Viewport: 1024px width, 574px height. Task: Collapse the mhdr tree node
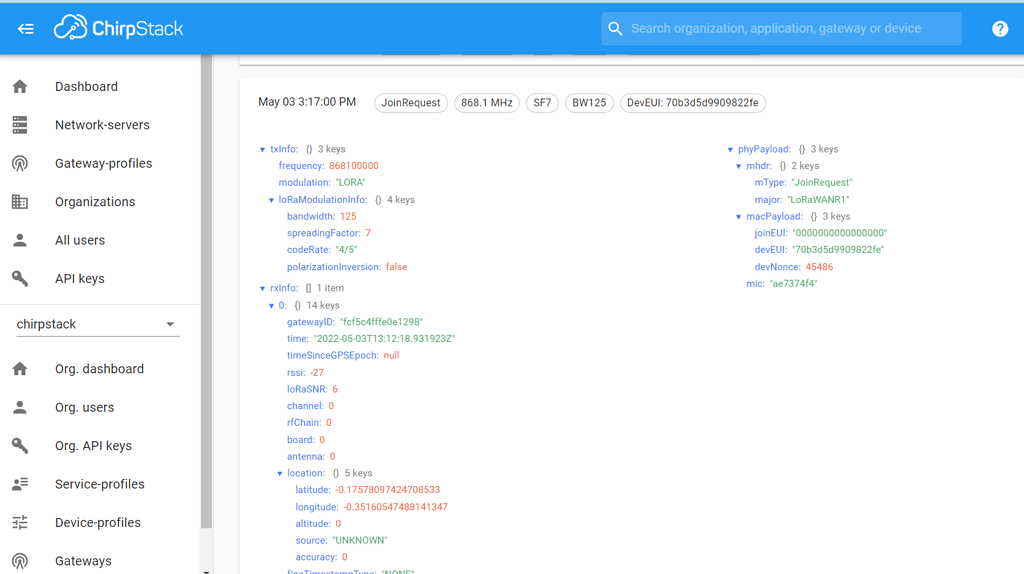(739, 167)
